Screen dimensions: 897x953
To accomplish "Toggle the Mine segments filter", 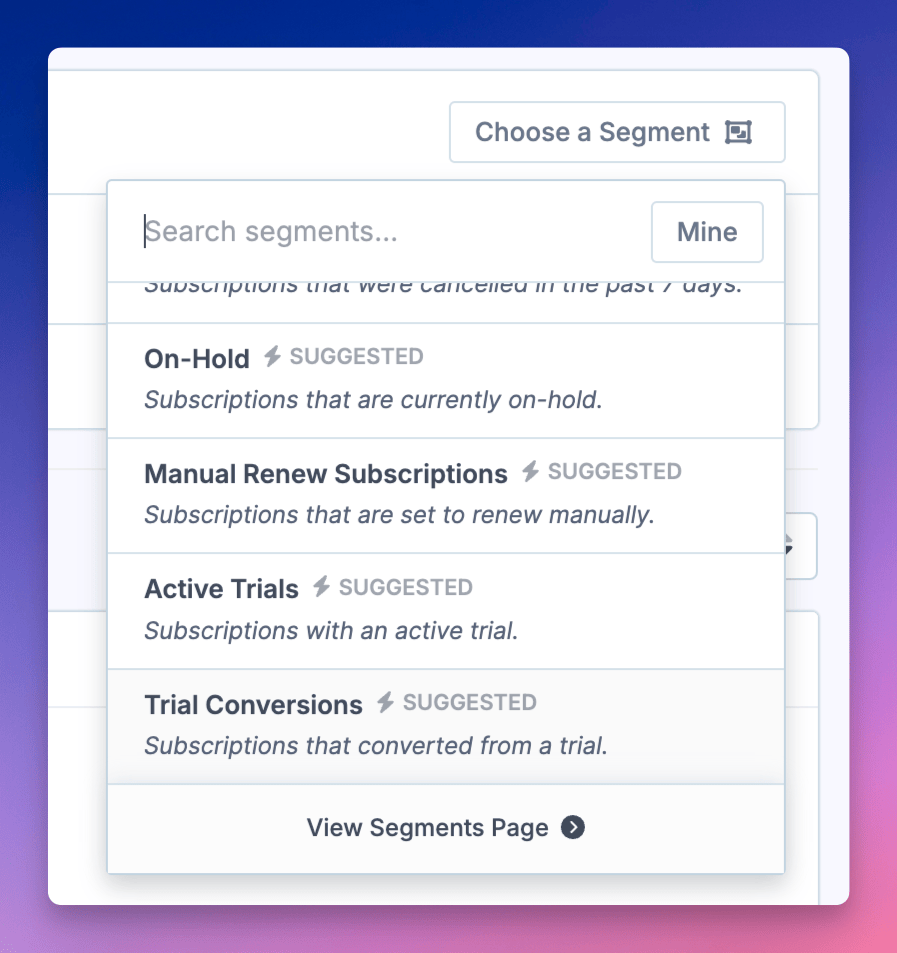I will click(707, 232).
